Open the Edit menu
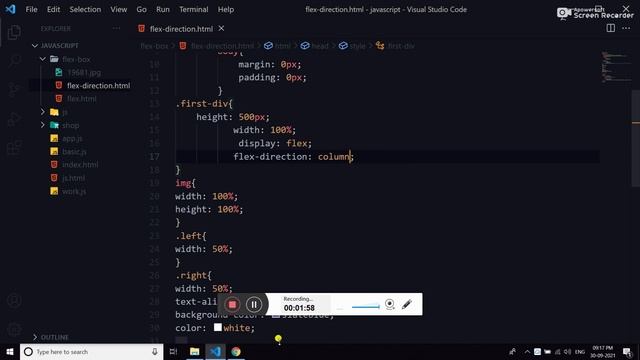This screenshot has width=640, height=360. tap(53, 9)
